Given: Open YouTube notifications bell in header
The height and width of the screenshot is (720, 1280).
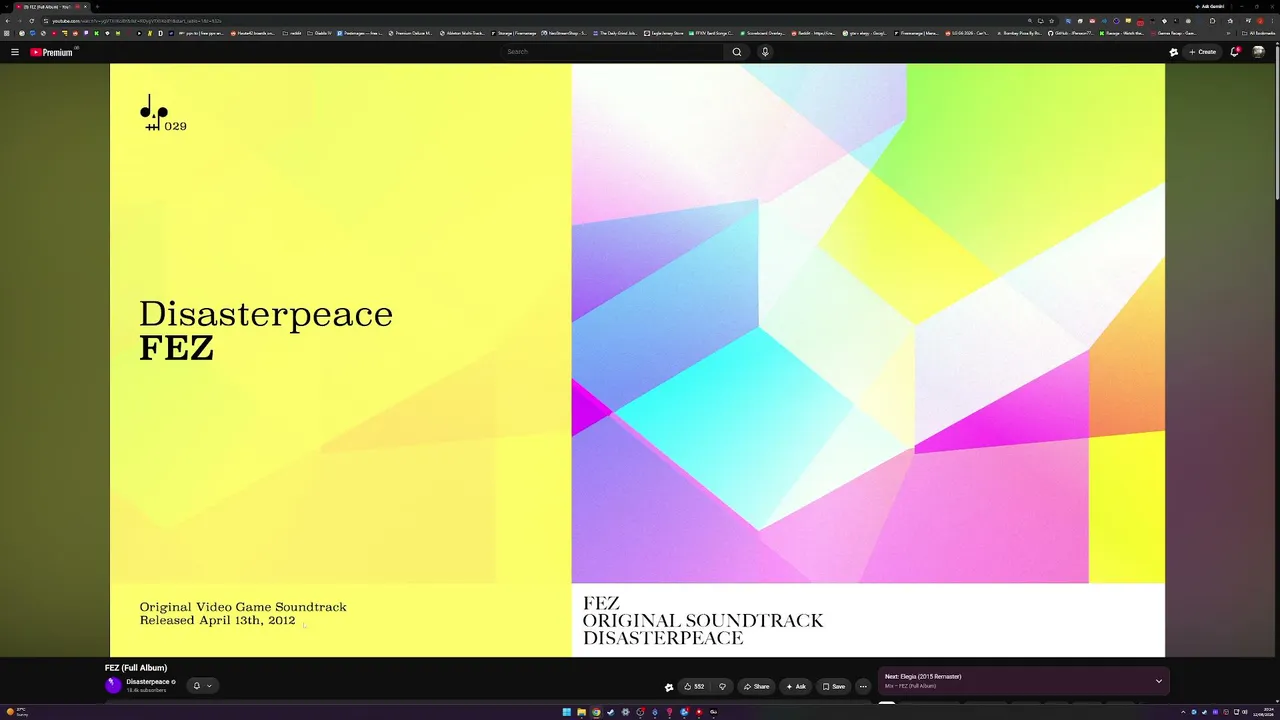Looking at the screenshot, I should 1235,52.
